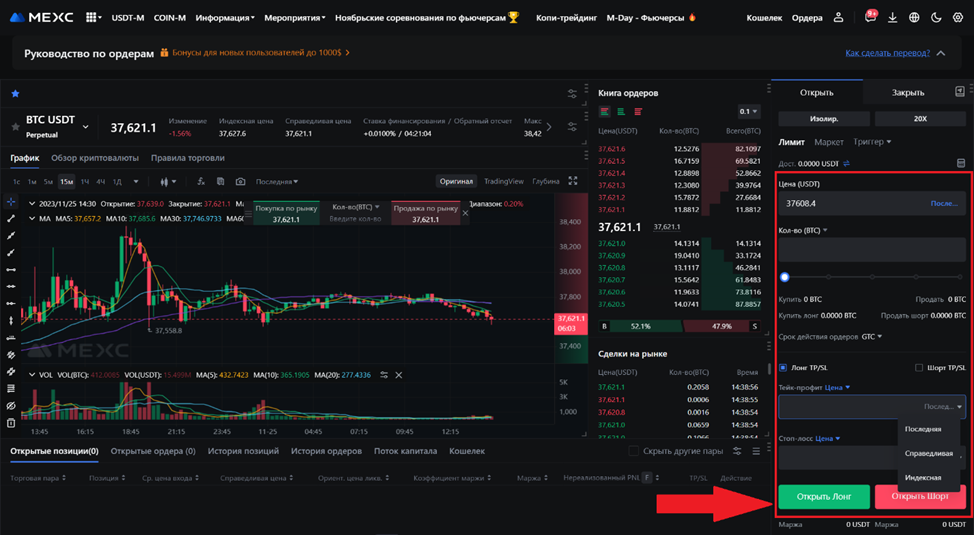Switch to the Обзор криптовалюты tab

(95, 158)
